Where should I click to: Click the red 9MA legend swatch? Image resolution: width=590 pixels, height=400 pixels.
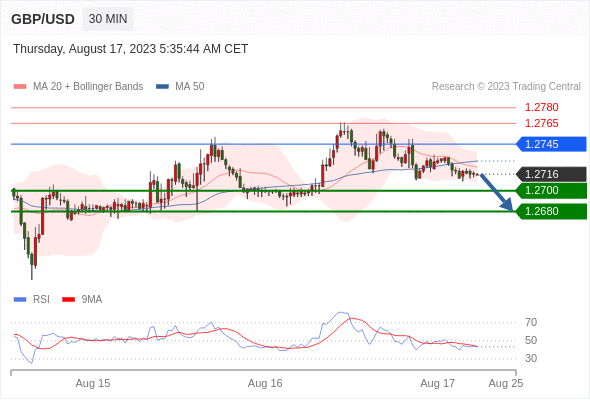pos(68,300)
